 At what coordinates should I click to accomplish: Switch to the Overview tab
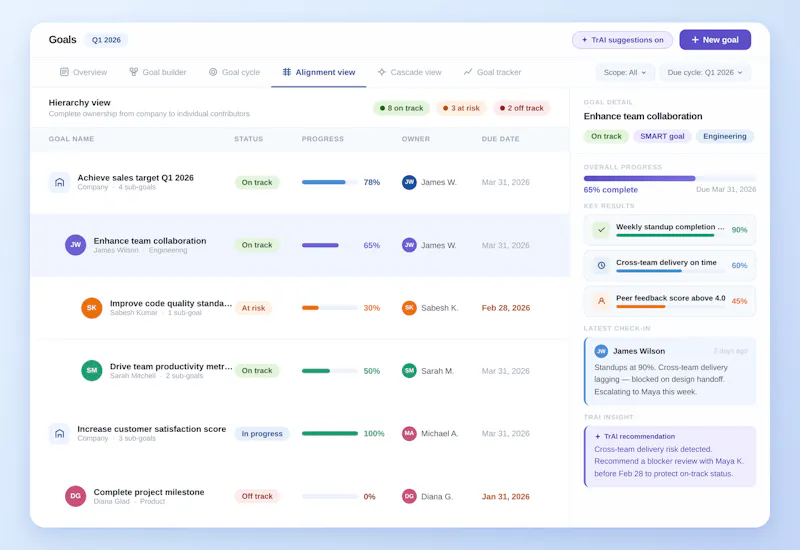point(84,72)
